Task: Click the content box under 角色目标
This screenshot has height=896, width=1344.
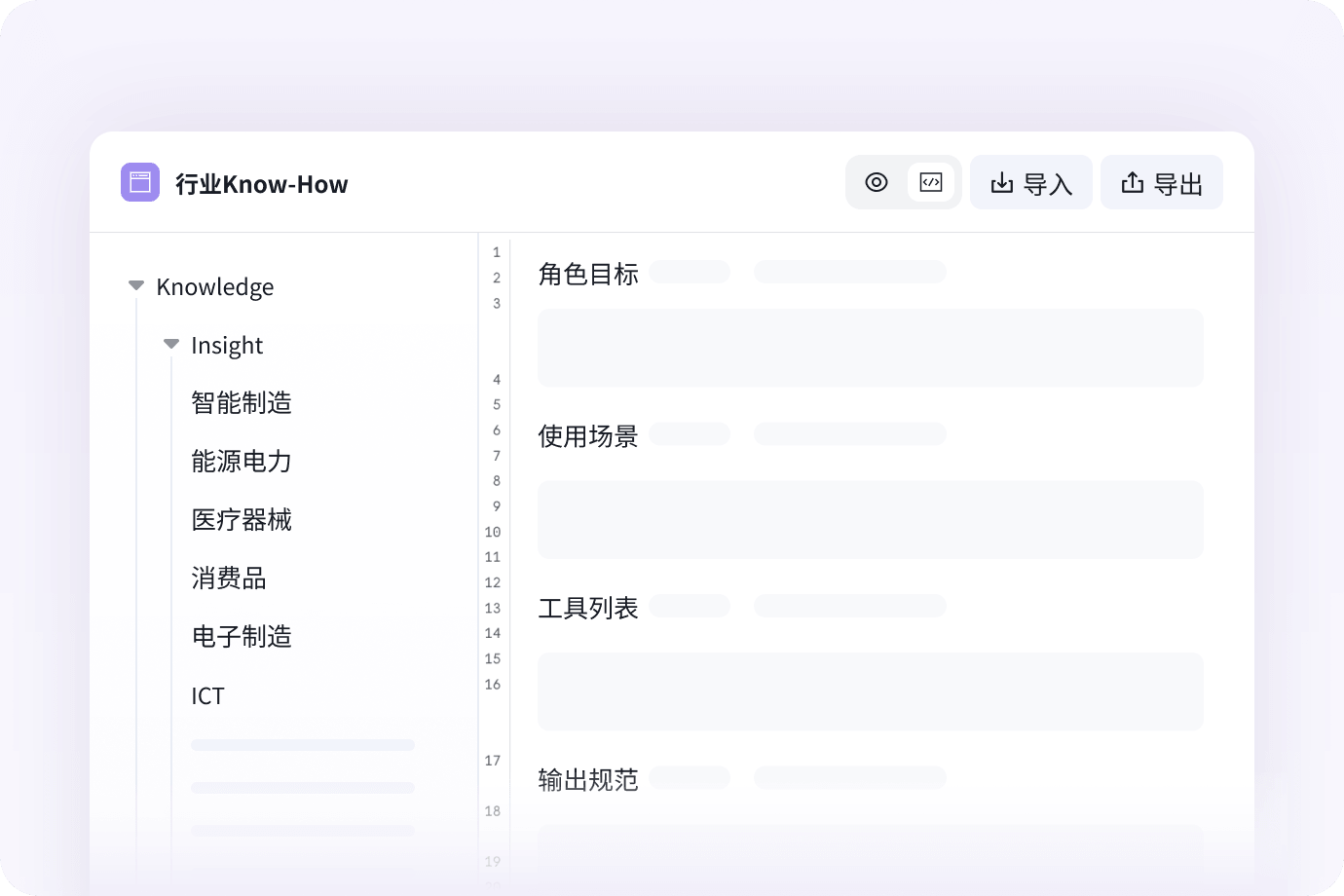Action: pos(871,348)
